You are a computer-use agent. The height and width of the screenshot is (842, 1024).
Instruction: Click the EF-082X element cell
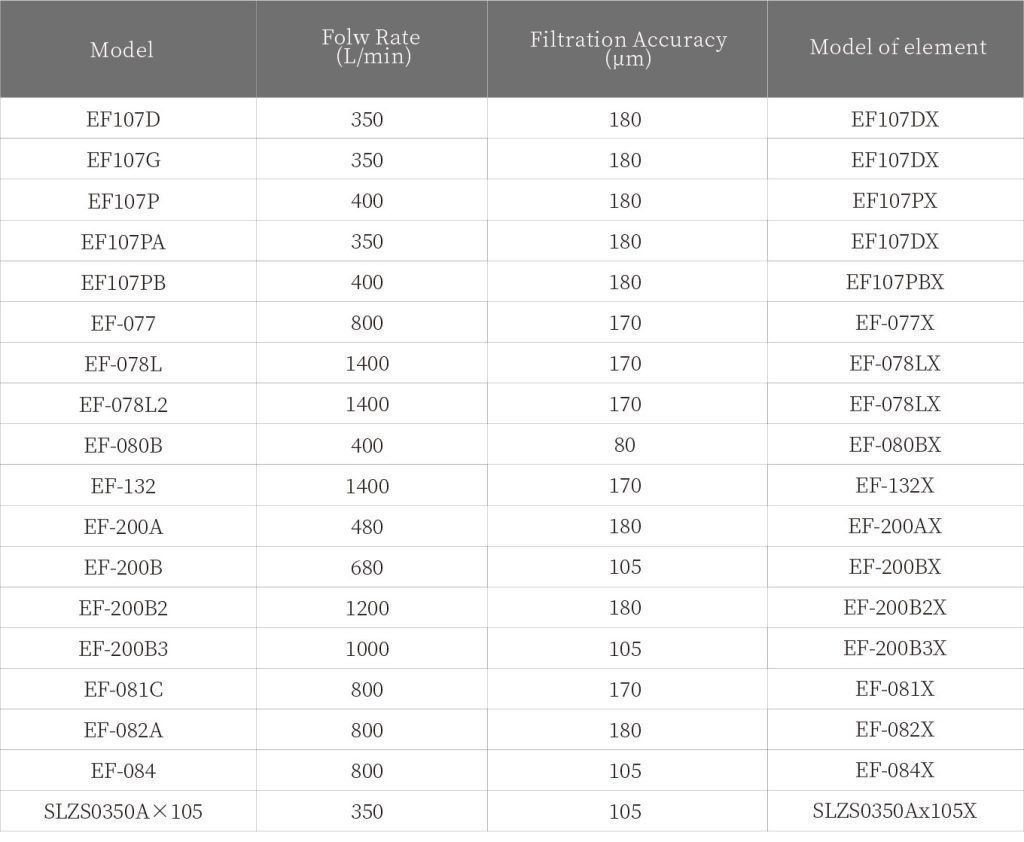[895, 731]
